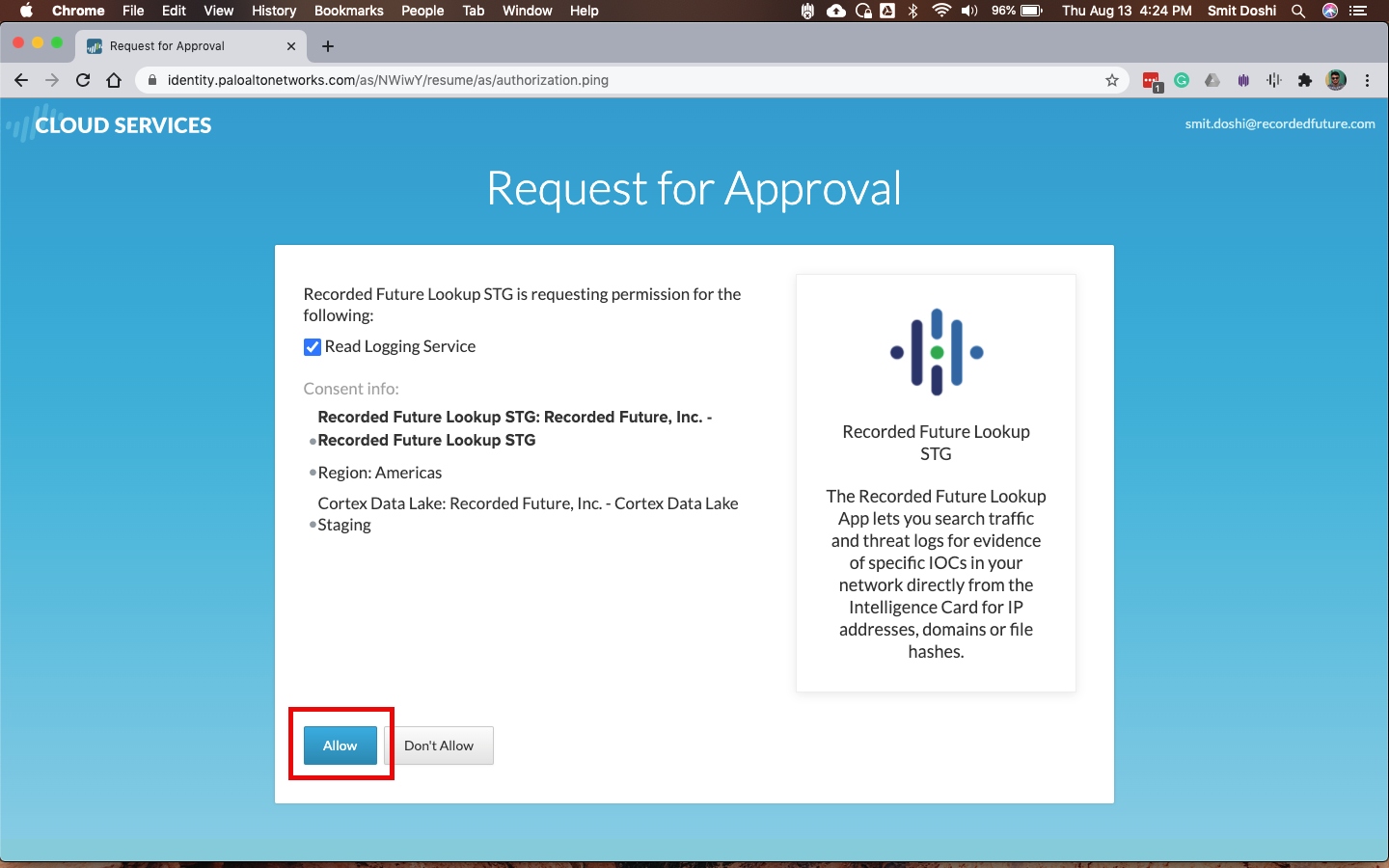Reload the page with the refresh icon
The image size is (1389, 868).
click(x=83, y=80)
